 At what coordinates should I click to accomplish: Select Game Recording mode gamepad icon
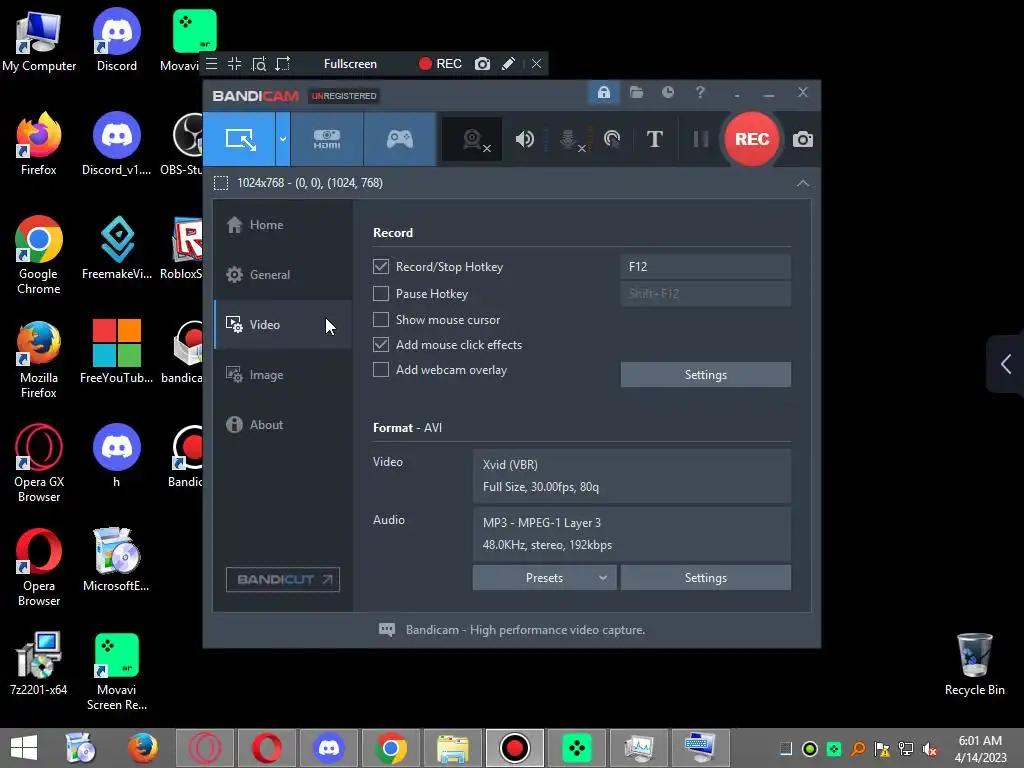click(x=400, y=139)
